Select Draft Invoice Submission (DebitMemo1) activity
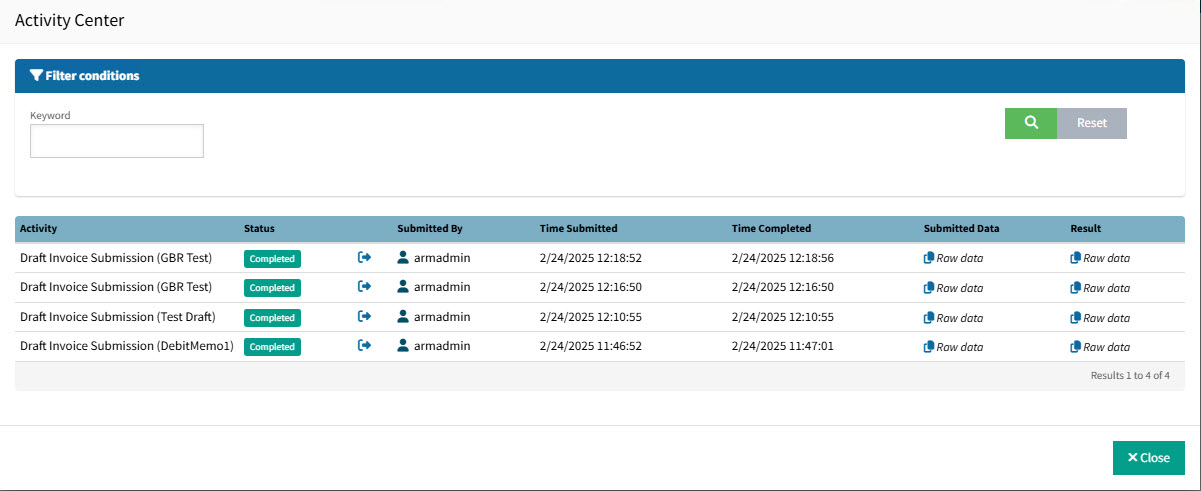The image size is (1201, 491). (x=127, y=346)
